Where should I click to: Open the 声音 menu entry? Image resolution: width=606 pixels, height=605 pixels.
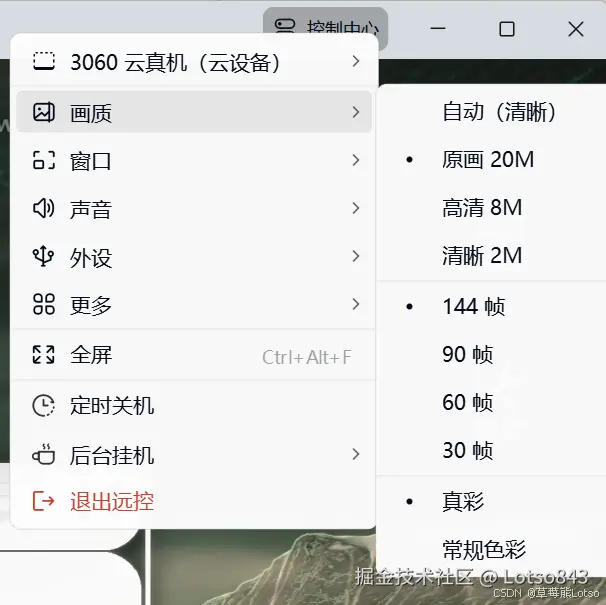point(194,208)
